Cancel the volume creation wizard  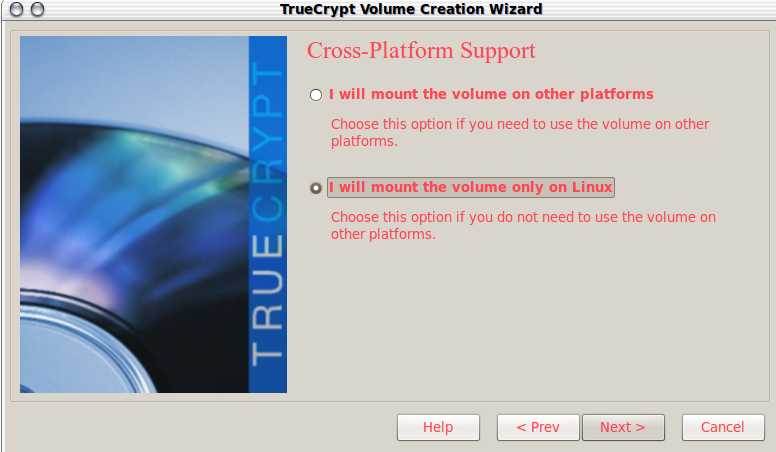click(x=723, y=427)
